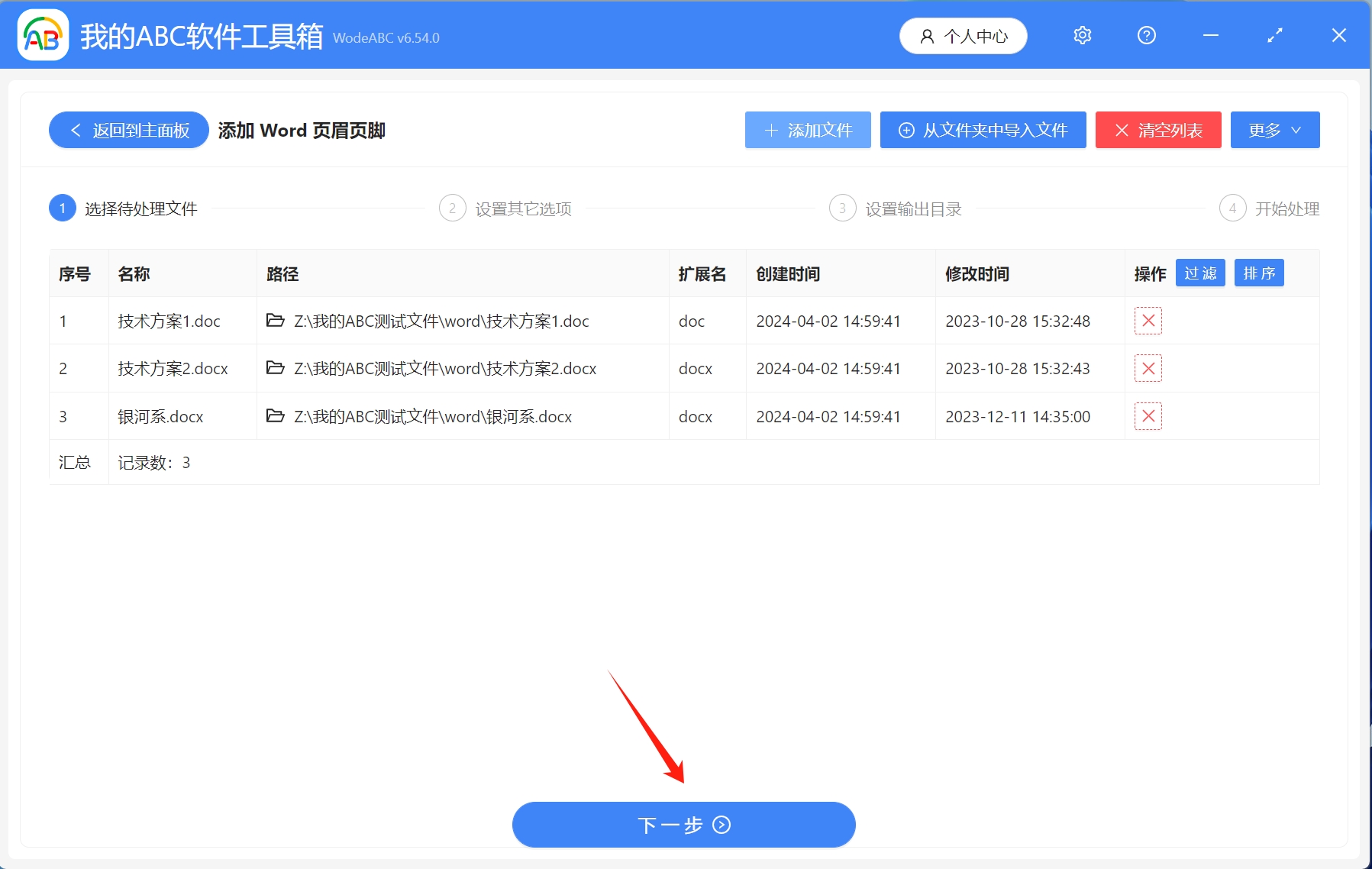The image size is (1372, 869).
Task: Click the 过滤 filter button
Action: [x=1200, y=273]
